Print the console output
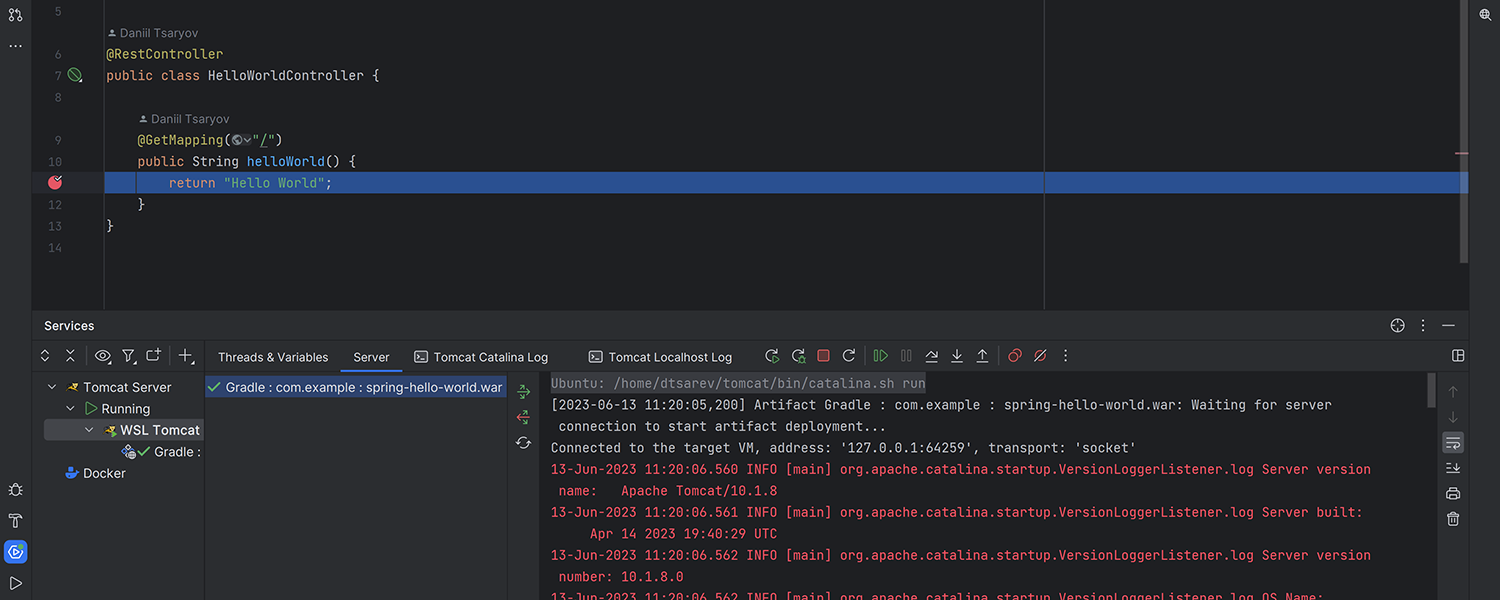 coord(1453,493)
